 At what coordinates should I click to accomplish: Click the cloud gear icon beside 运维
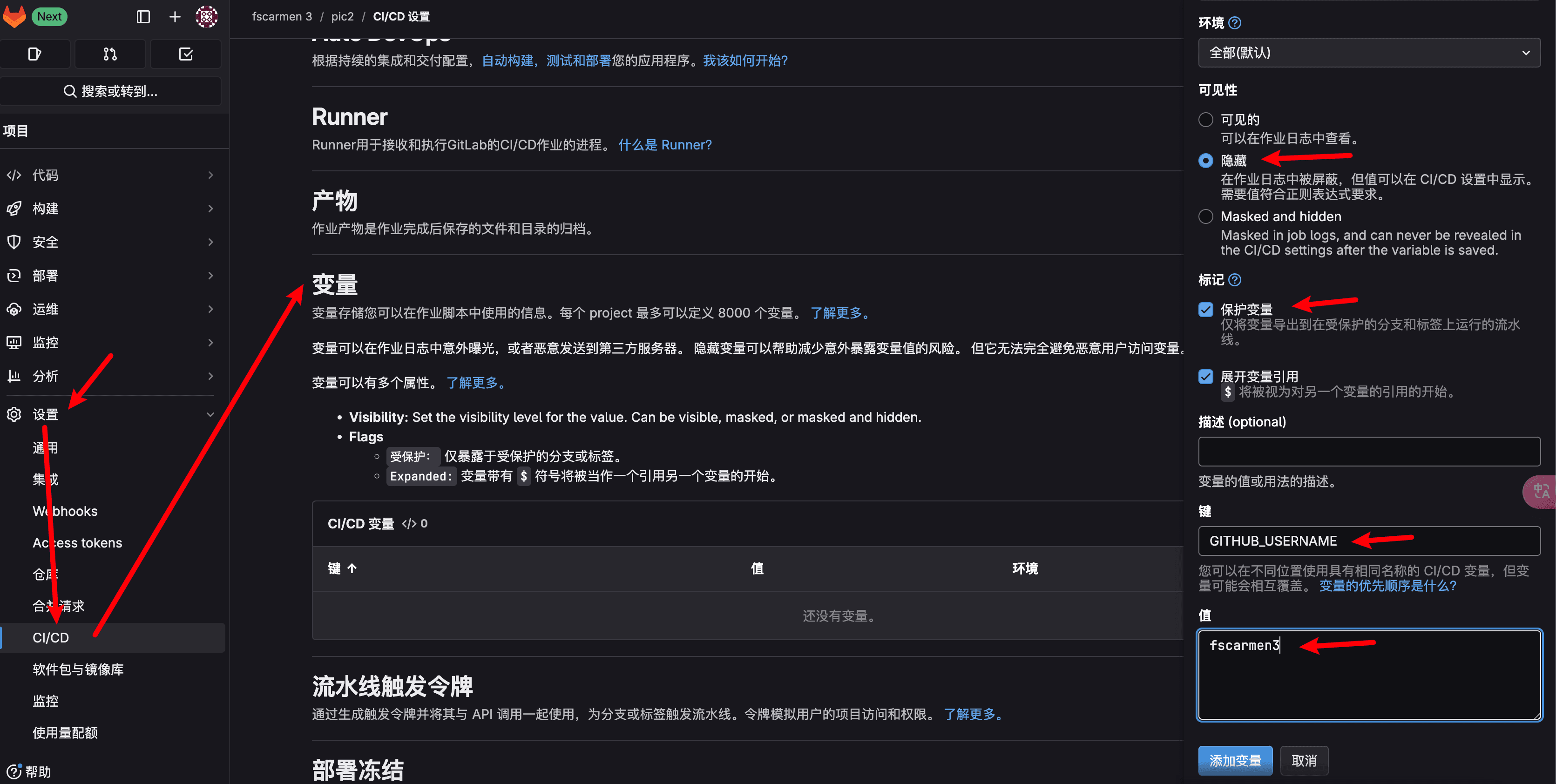(x=14, y=309)
